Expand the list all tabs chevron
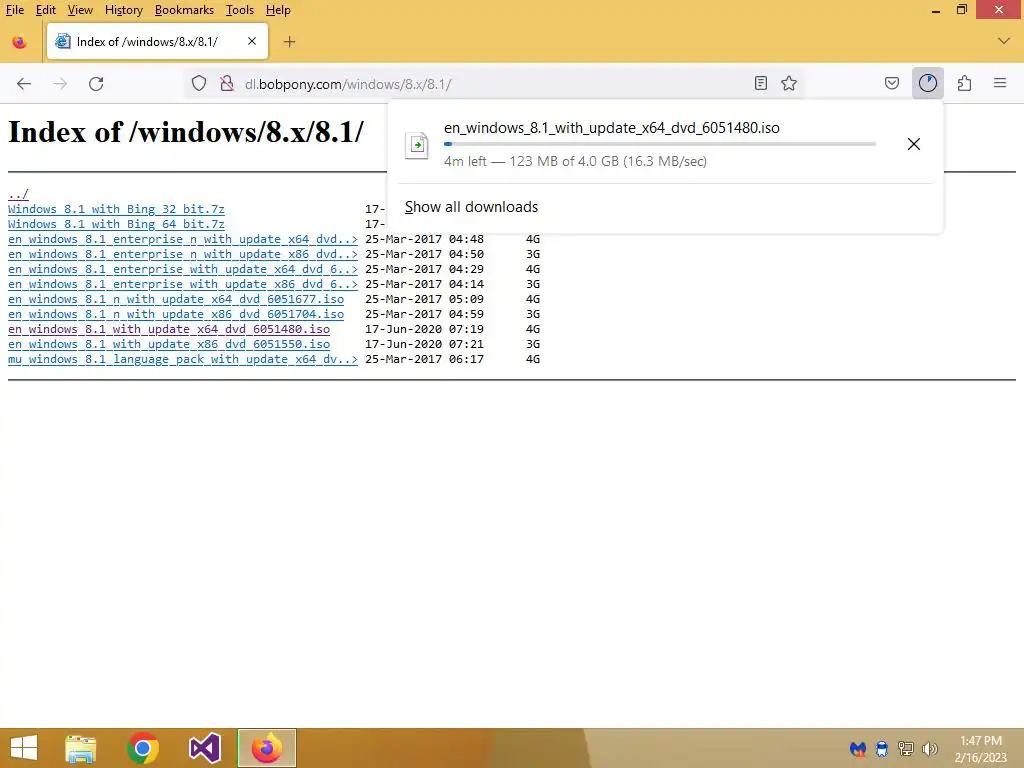This screenshot has width=1024, height=768. (1004, 41)
